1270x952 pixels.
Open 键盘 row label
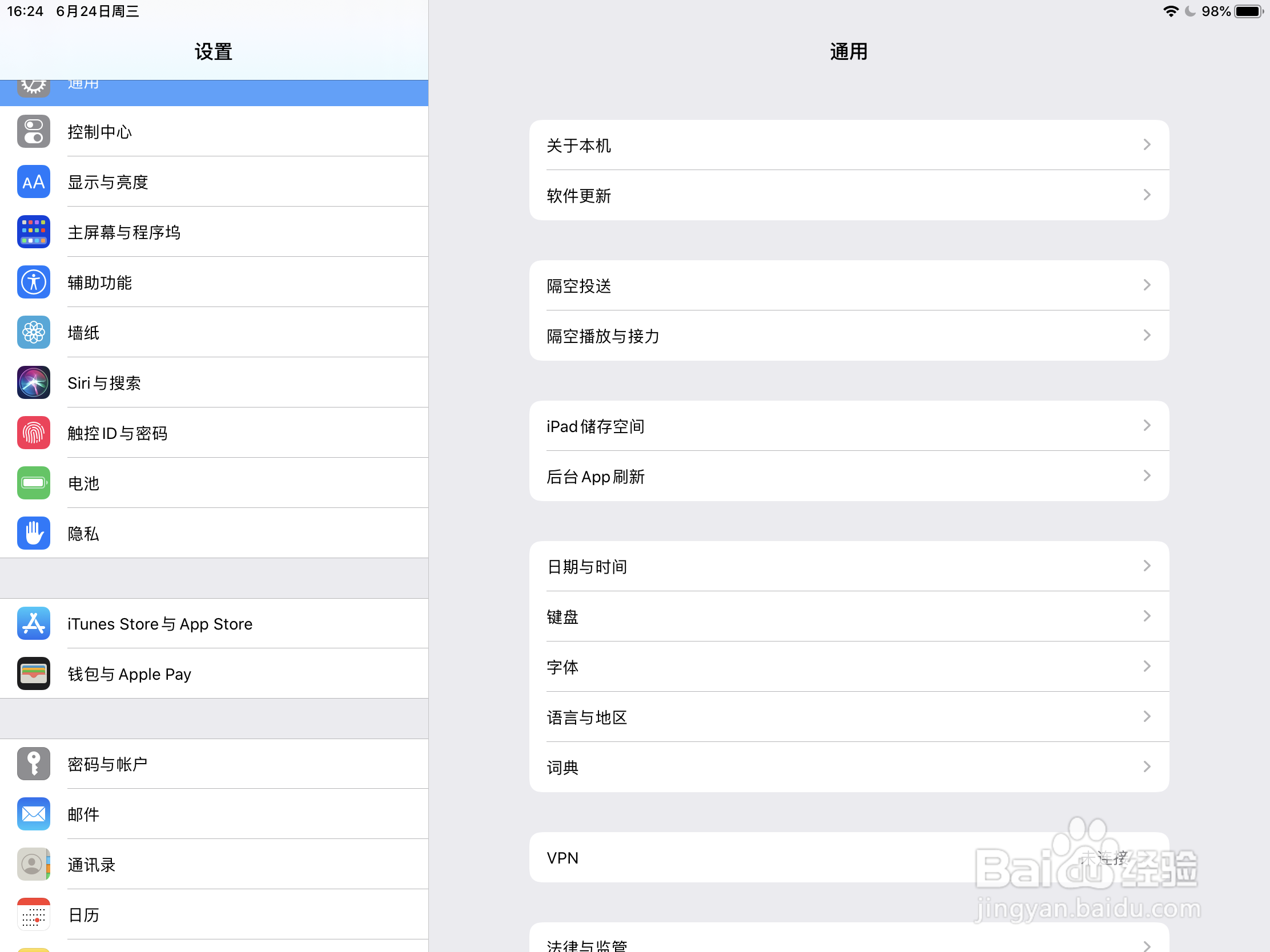(562, 617)
